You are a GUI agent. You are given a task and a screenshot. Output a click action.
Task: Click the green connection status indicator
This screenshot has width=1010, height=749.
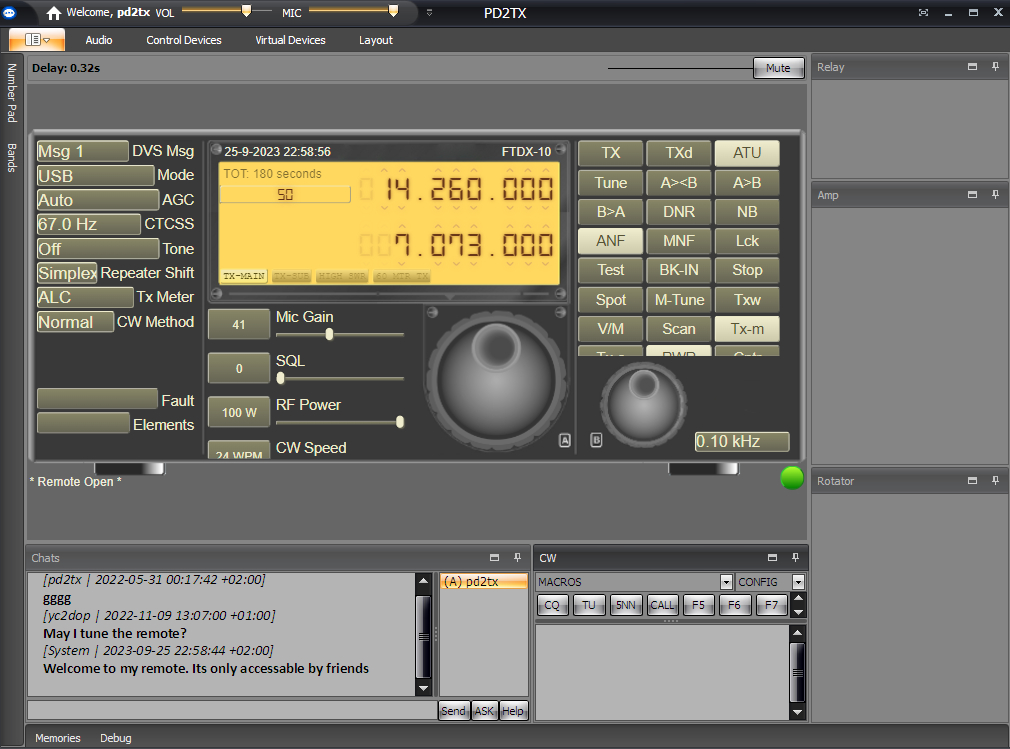tap(792, 478)
